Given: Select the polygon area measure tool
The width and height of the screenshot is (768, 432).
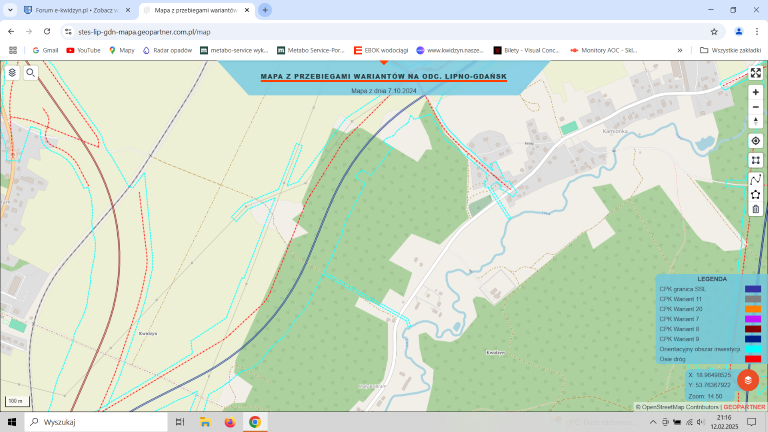Looking at the screenshot, I should [756, 194].
